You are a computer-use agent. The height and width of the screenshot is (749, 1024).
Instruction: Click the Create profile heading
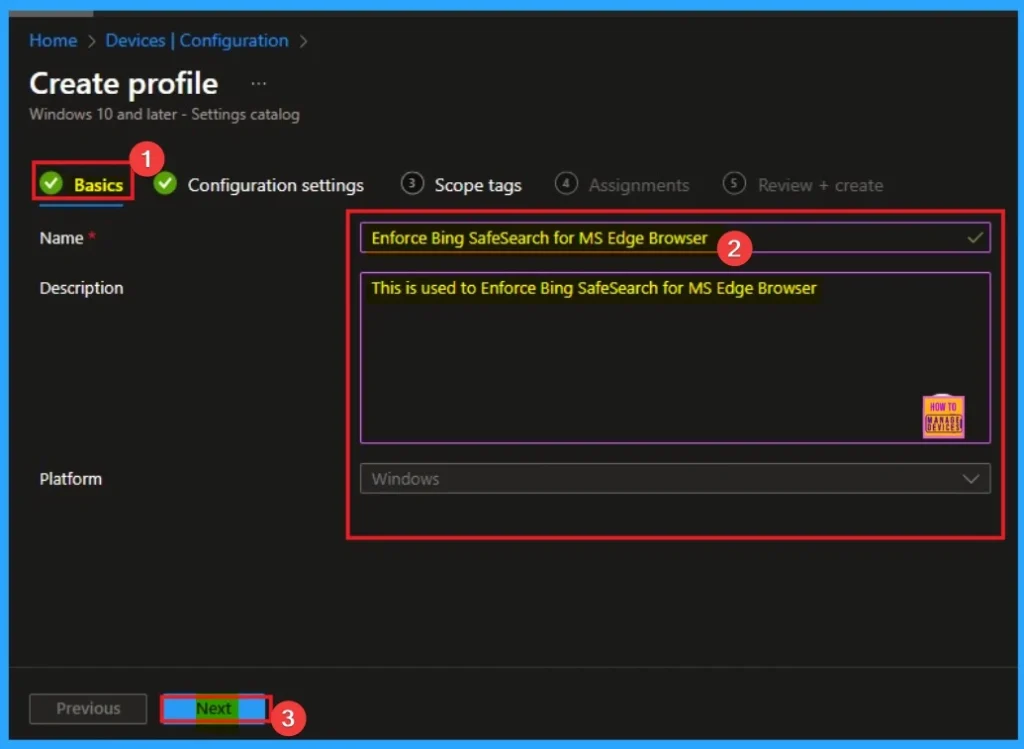[123, 84]
